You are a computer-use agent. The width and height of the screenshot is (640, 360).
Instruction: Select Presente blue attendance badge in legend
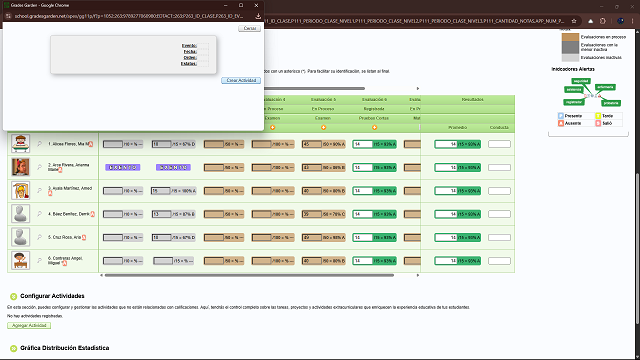[x=560, y=116]
